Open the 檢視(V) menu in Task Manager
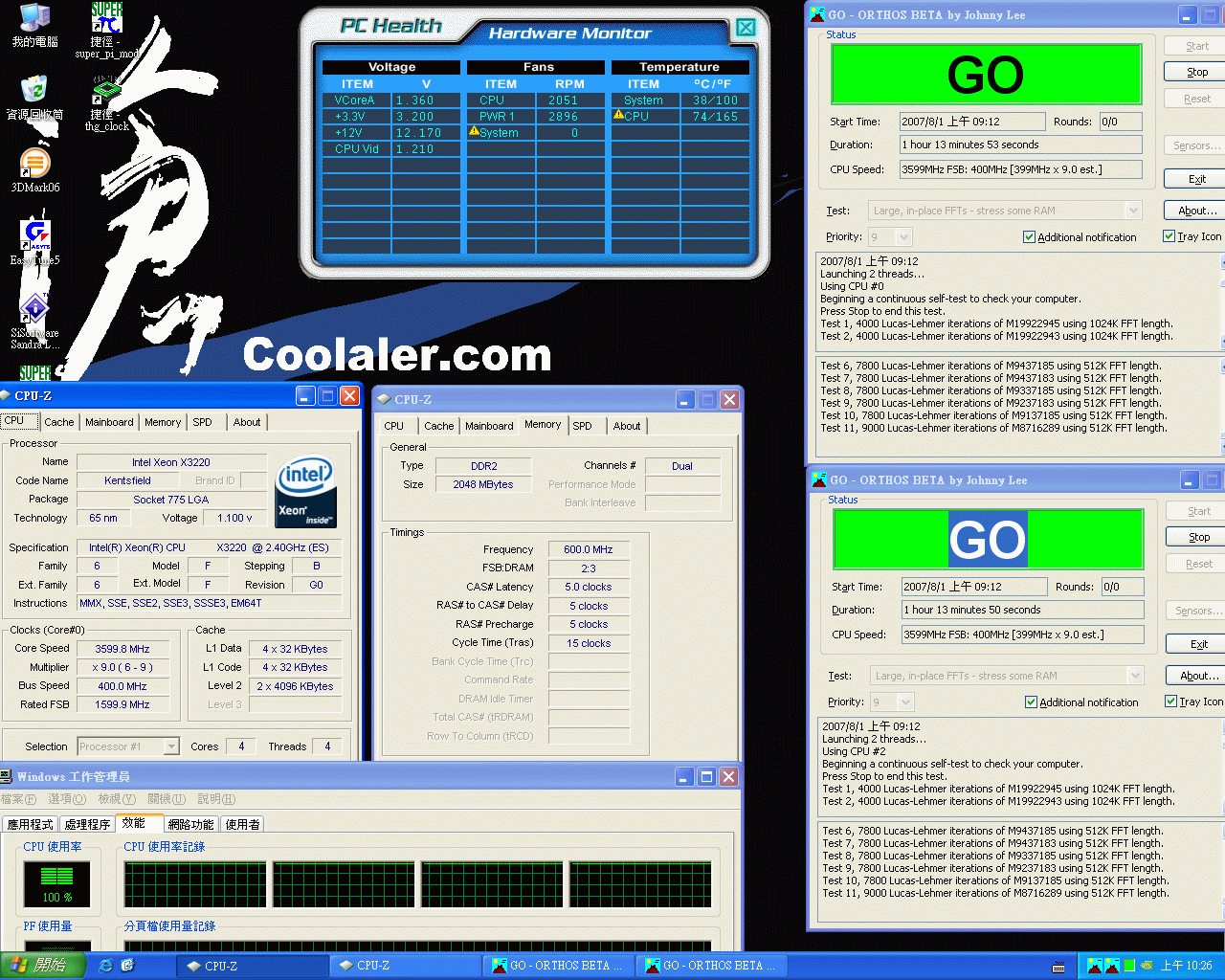This screenshot has width=1225, height=980. 117,799
